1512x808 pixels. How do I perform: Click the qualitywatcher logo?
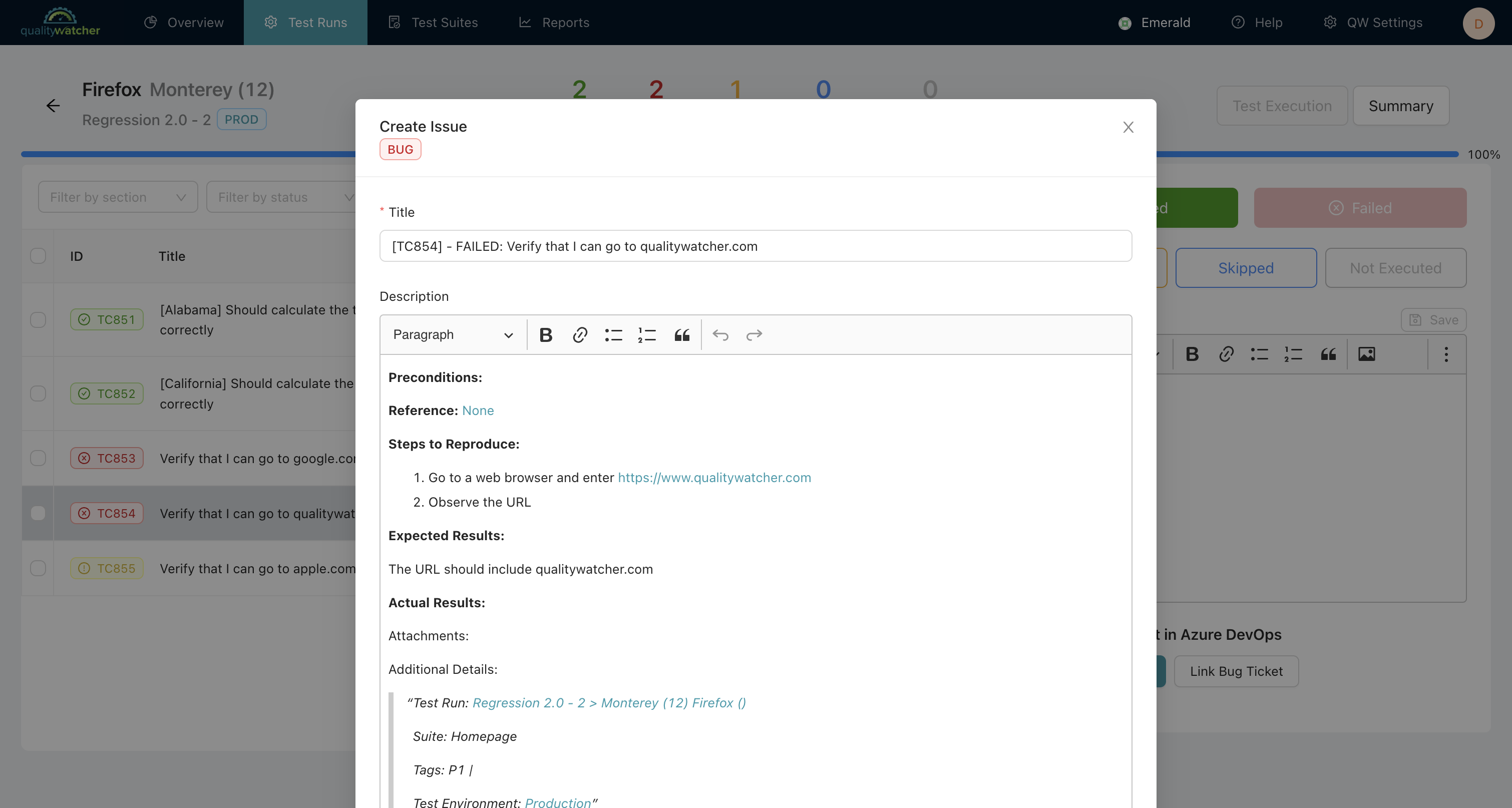(x=60, y=23)
